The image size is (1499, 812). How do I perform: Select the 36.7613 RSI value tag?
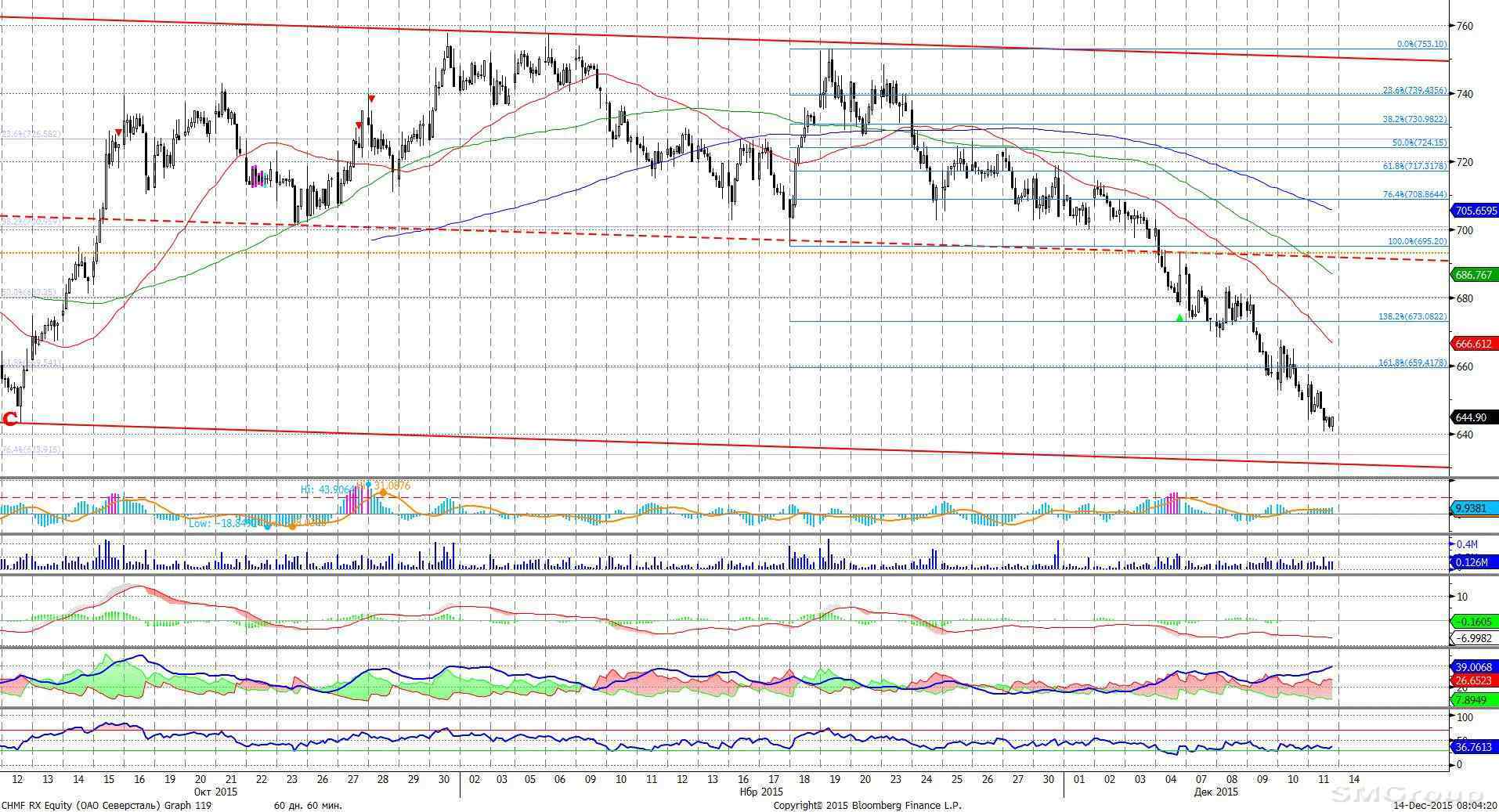click(x=1474, y=747)
